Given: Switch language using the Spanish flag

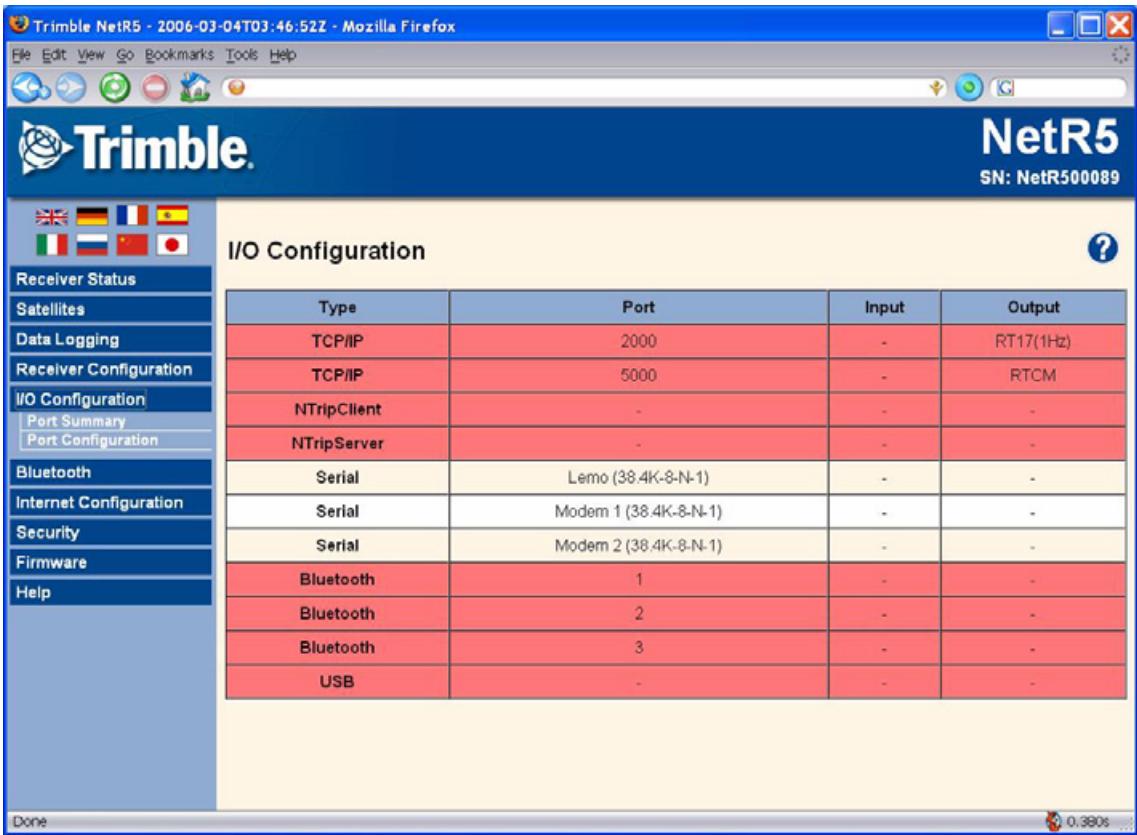Looking at the screenshot, I should [172, 215].
